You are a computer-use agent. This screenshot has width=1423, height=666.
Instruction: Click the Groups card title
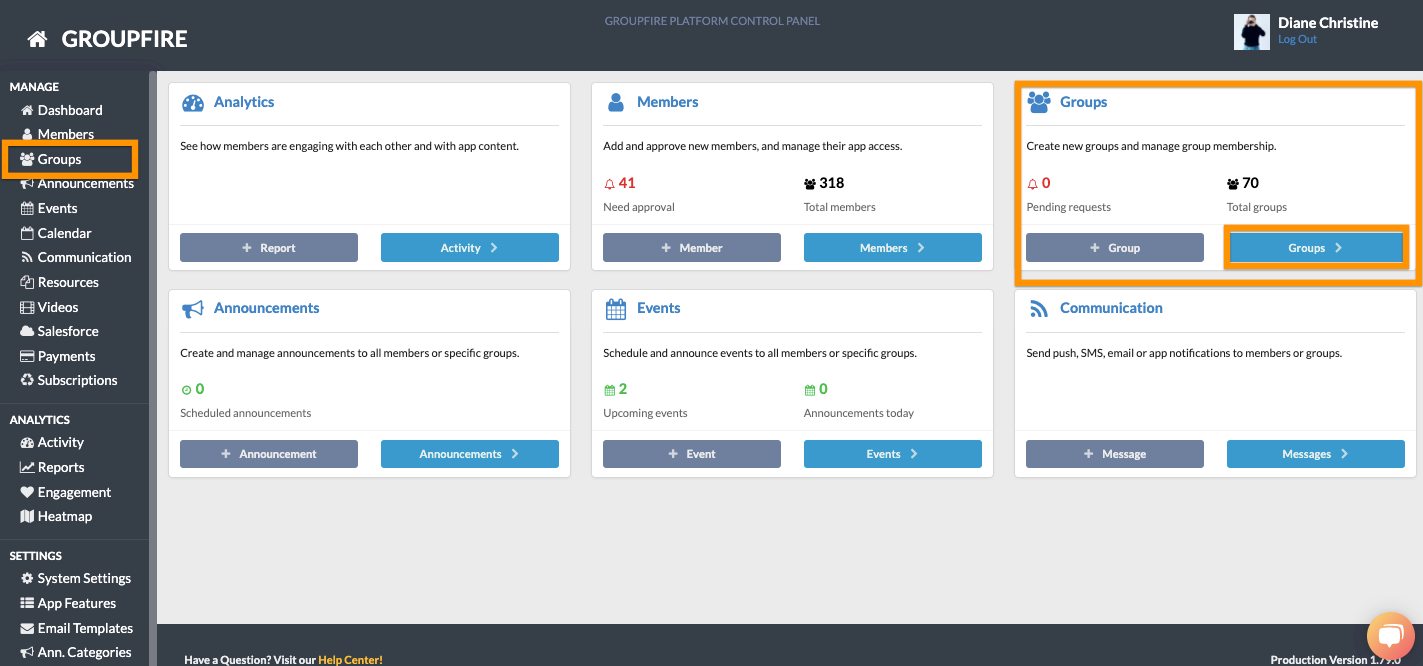(x=1084, y=102)
